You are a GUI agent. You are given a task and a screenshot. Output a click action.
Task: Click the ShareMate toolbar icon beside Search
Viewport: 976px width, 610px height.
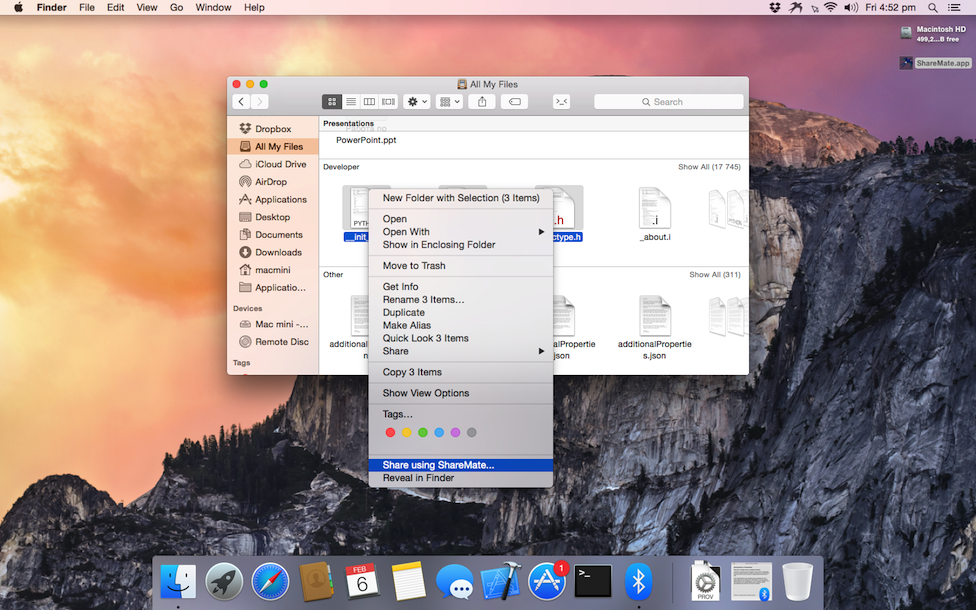(x=561, y=101)
